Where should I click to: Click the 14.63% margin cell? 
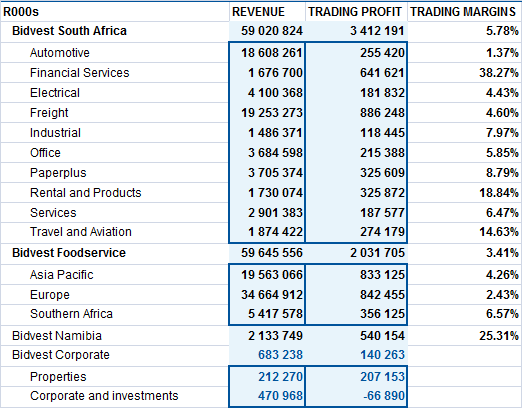click(499, 232)
